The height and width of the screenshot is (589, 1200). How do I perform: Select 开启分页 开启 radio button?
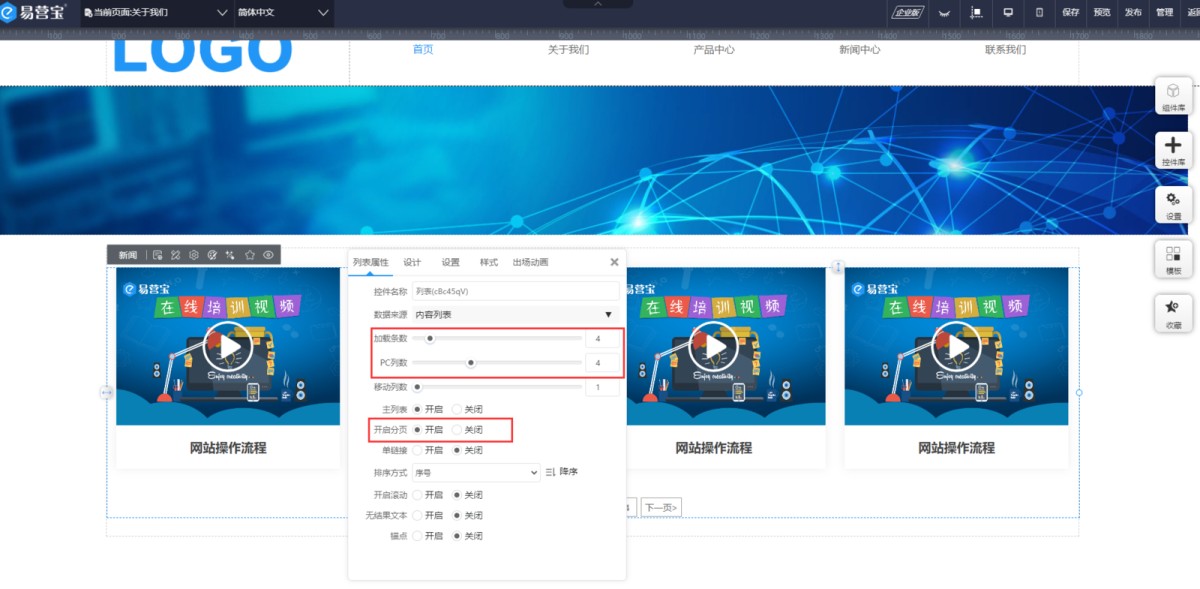point(417,430)
